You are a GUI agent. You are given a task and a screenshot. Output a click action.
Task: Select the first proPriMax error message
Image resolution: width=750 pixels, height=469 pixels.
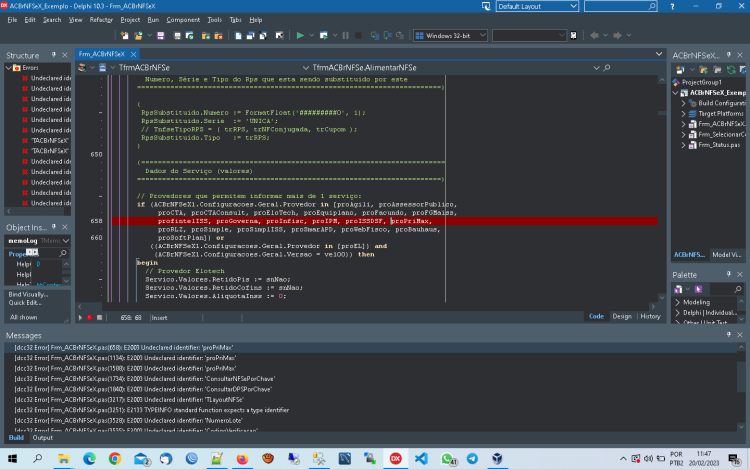click(x=372, y=348)
